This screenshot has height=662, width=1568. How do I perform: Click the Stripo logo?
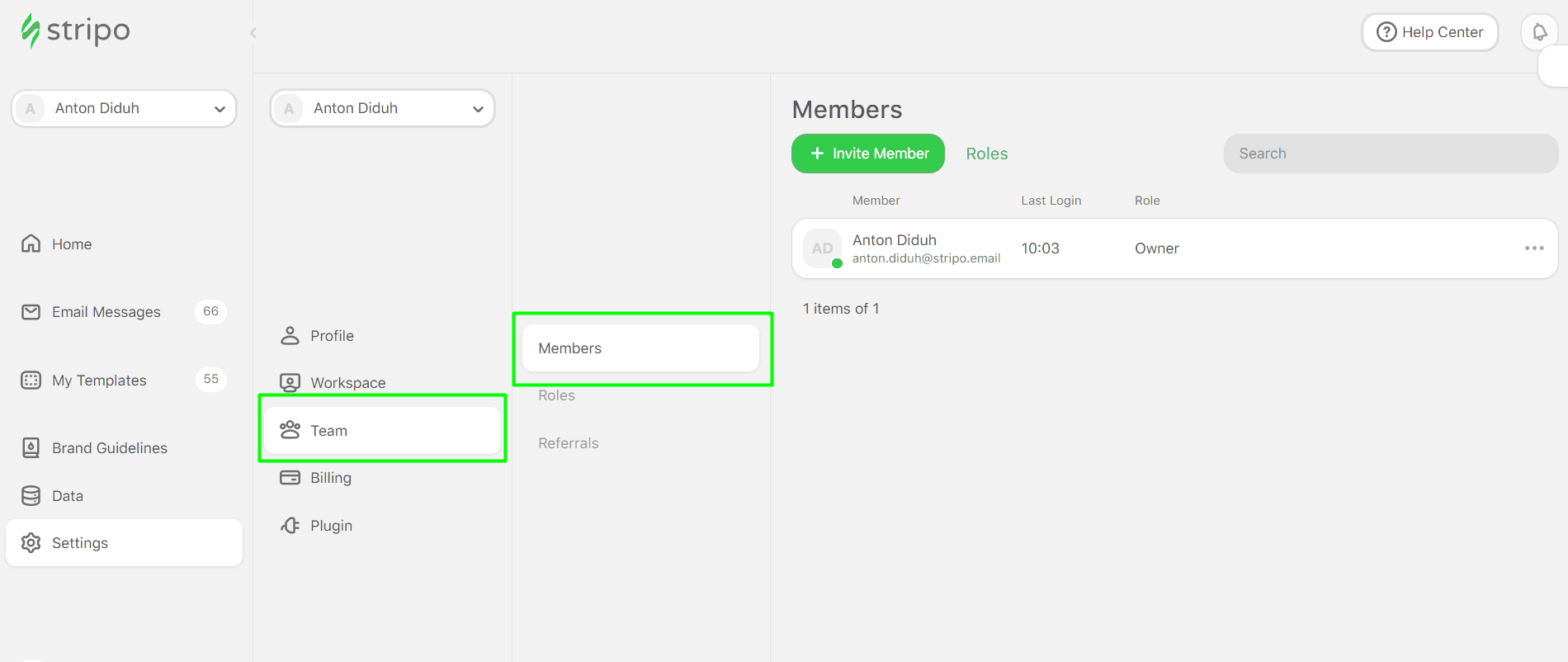pyautogui.click(x=76, y=31)
